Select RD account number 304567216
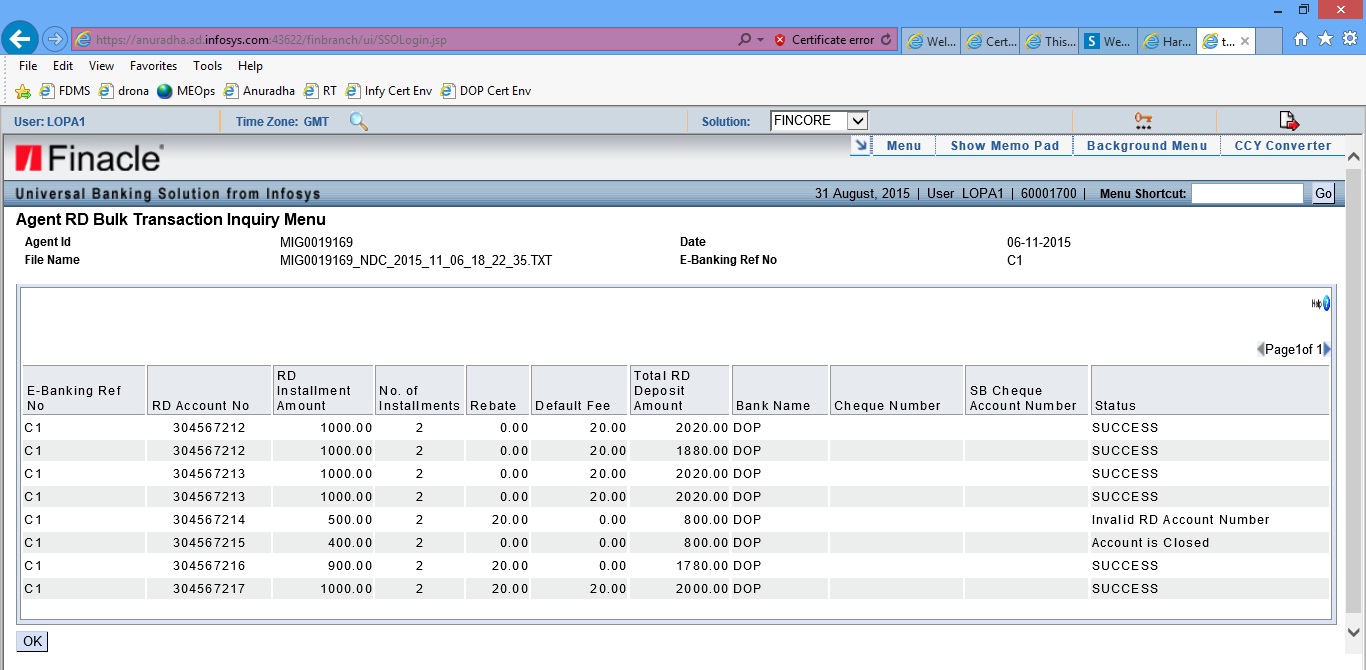Viewport: 1366px width, 670px height. click(209, 566)
